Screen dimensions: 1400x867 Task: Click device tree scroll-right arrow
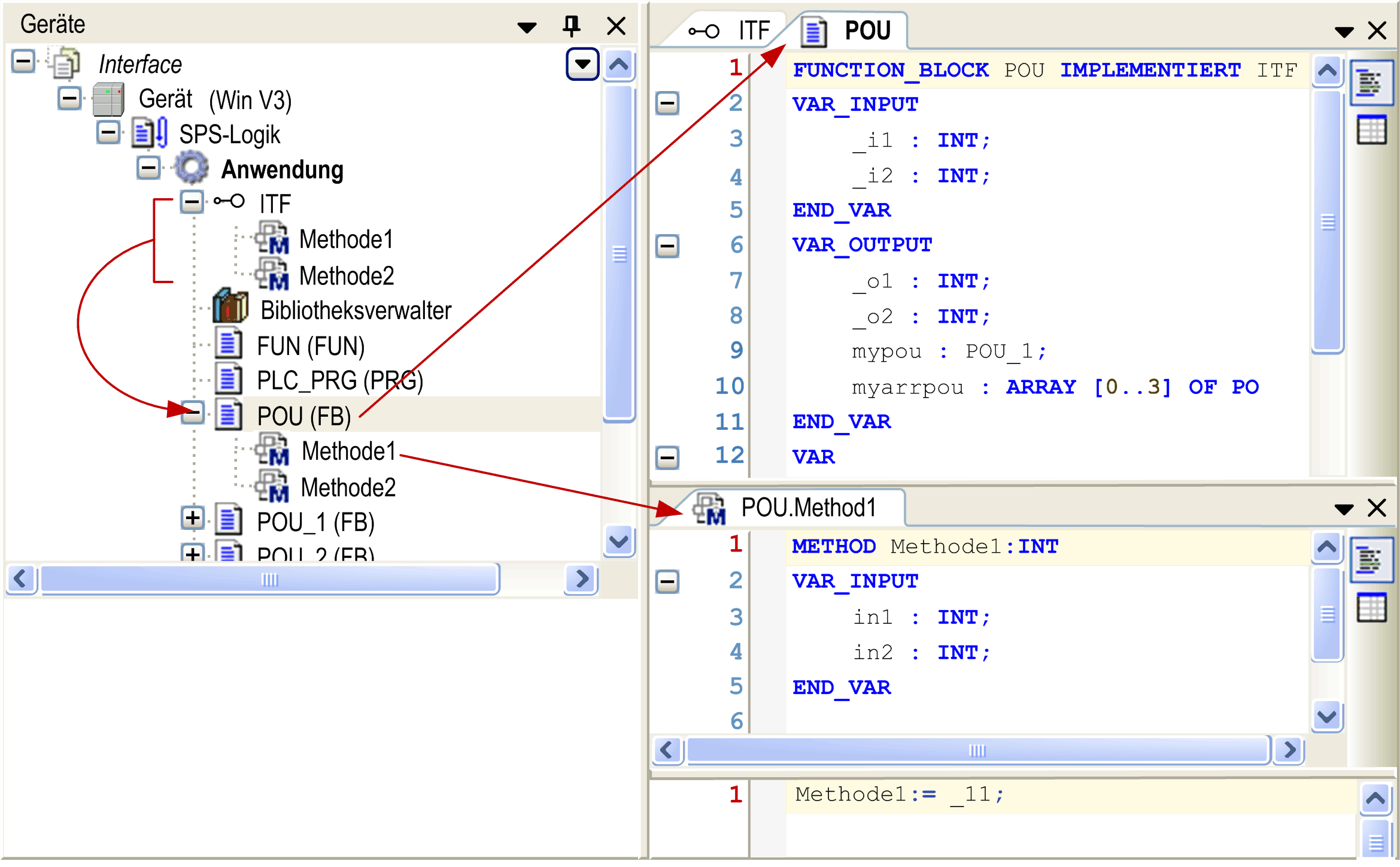click(x=581, y=578)
